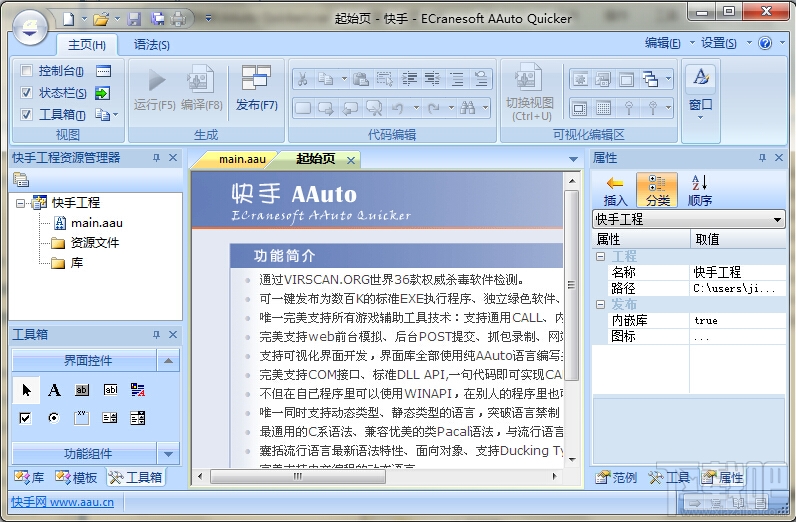Image resolution: width=796 pixels, height=522 pixels.
Task: Click the binoculars find icon
Action: (467, 108)
